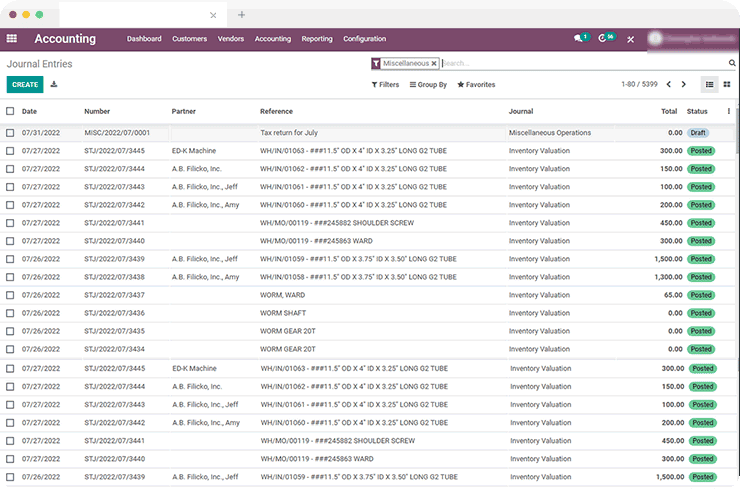Remove the Miscellaneous filter tag

(434, 63)
